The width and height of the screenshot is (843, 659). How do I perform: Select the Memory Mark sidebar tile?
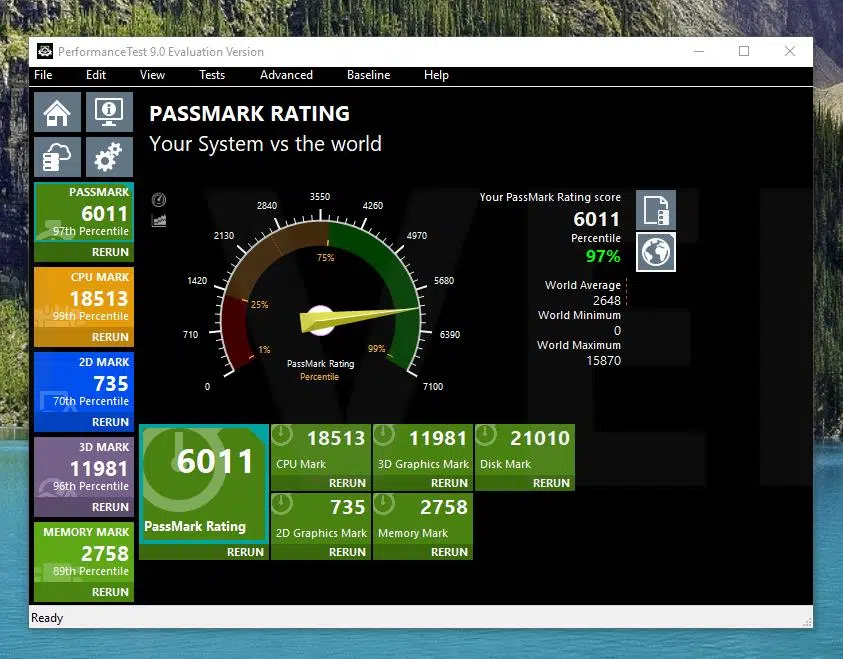click(x=84, y=551)
